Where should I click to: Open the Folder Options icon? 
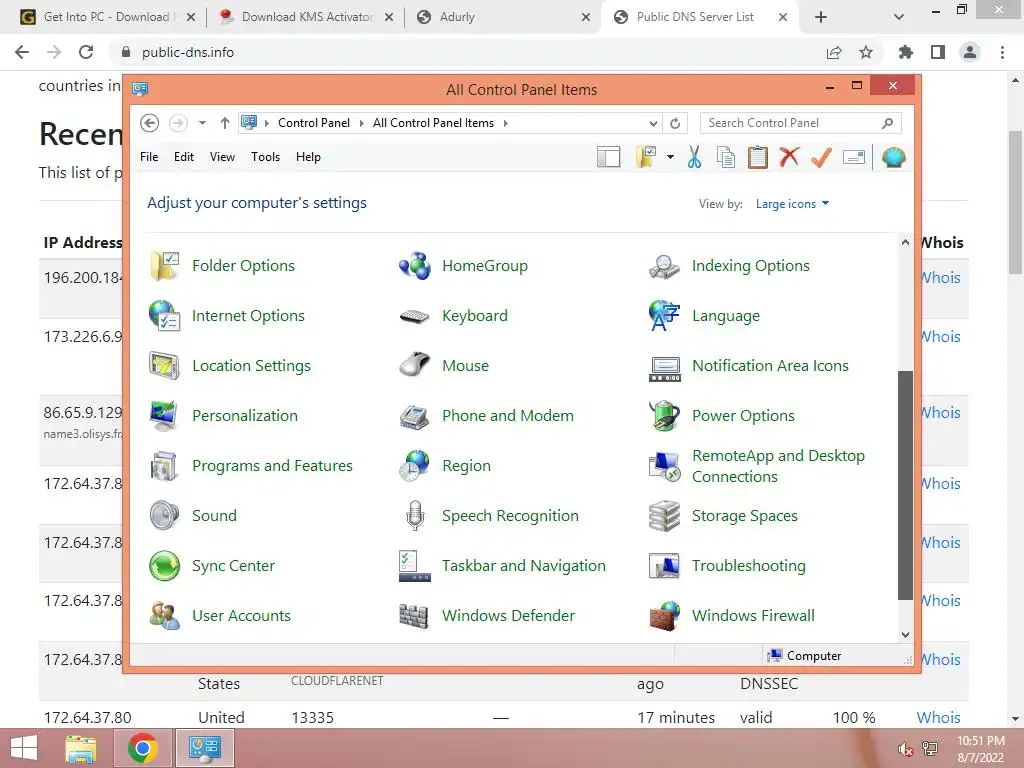(x=165, y=266)
